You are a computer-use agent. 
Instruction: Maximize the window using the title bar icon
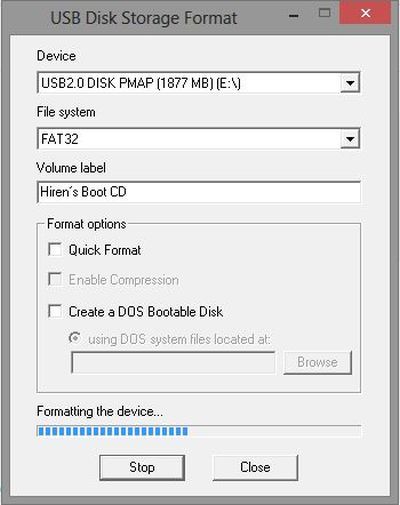pos(324,13)
